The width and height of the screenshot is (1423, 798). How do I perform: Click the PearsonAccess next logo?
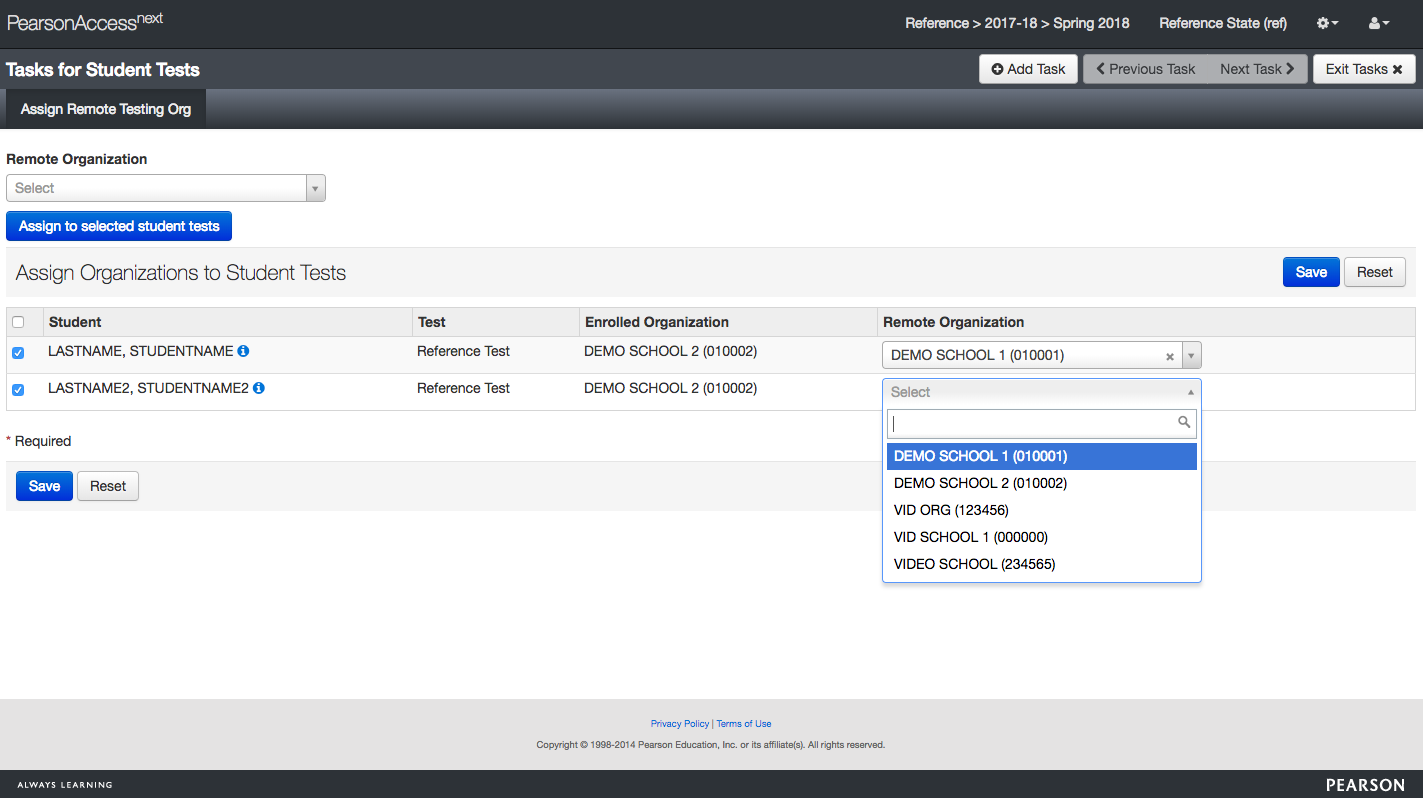pyautogui.click(x=85, y=22)
